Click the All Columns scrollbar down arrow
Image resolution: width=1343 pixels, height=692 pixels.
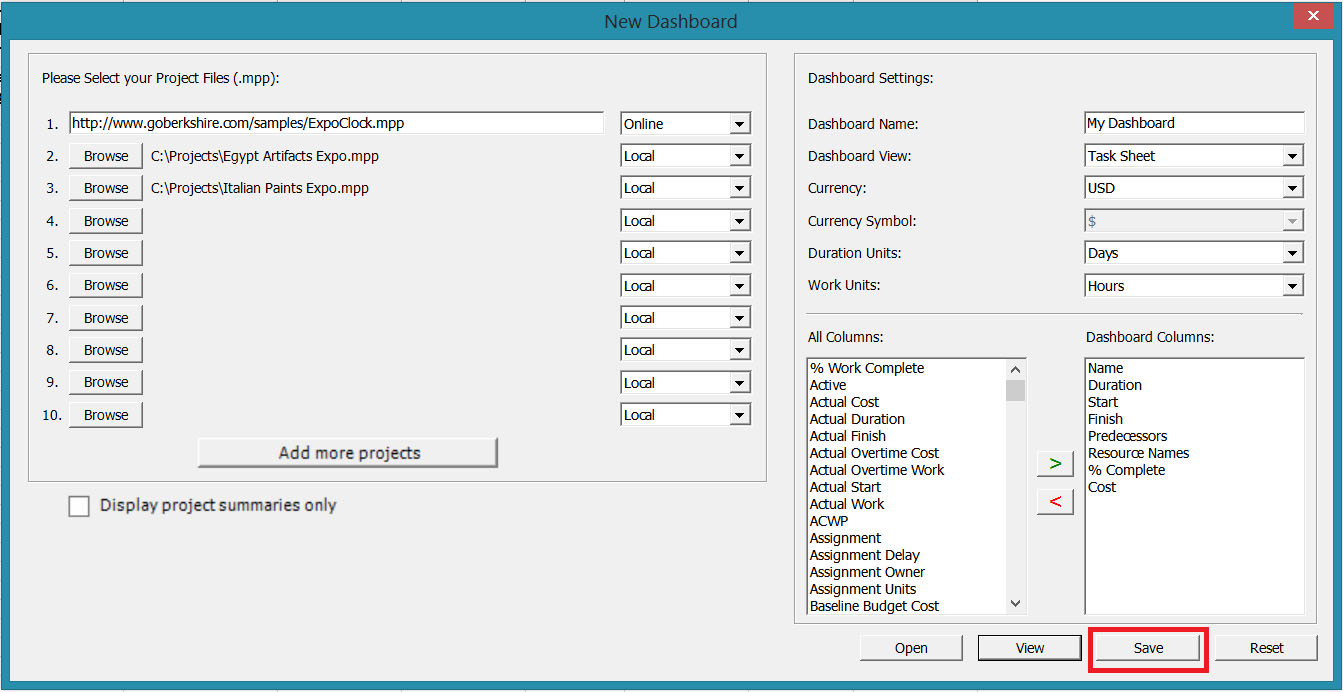(1015, 603)
